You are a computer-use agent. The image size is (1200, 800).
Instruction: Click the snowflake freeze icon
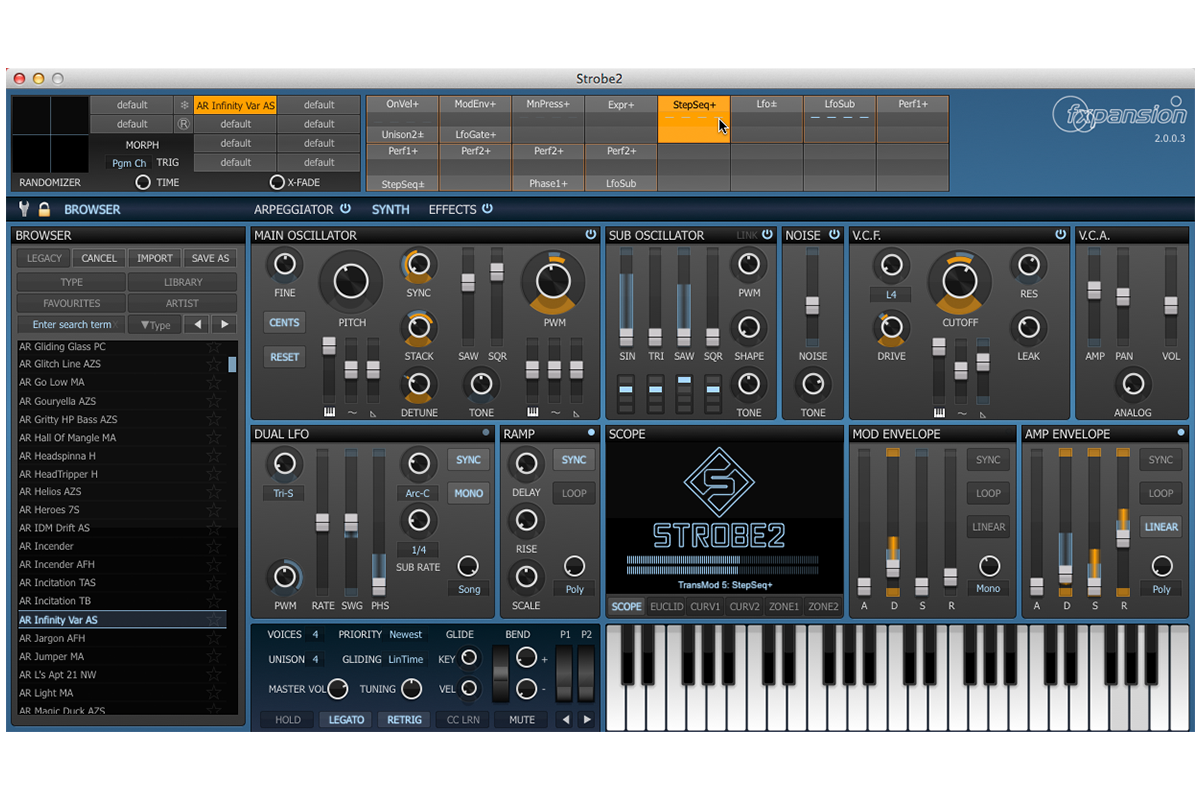[183, 105]
